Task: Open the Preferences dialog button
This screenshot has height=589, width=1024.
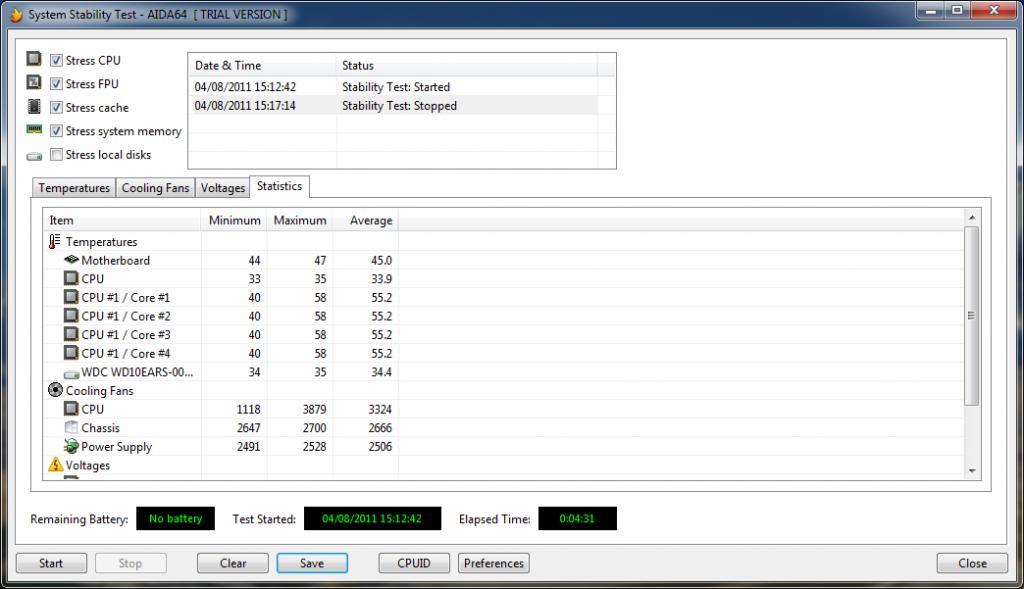Action: coord(494,563)
